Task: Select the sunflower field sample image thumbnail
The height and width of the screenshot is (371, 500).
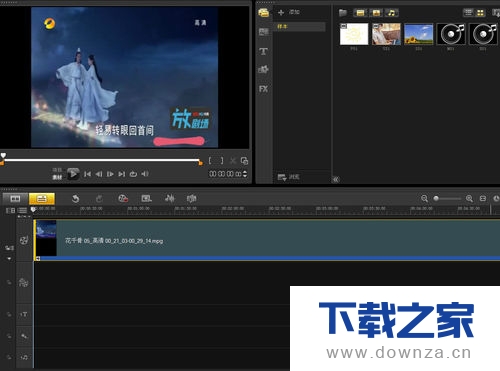Action: click(x=419, y=34)
